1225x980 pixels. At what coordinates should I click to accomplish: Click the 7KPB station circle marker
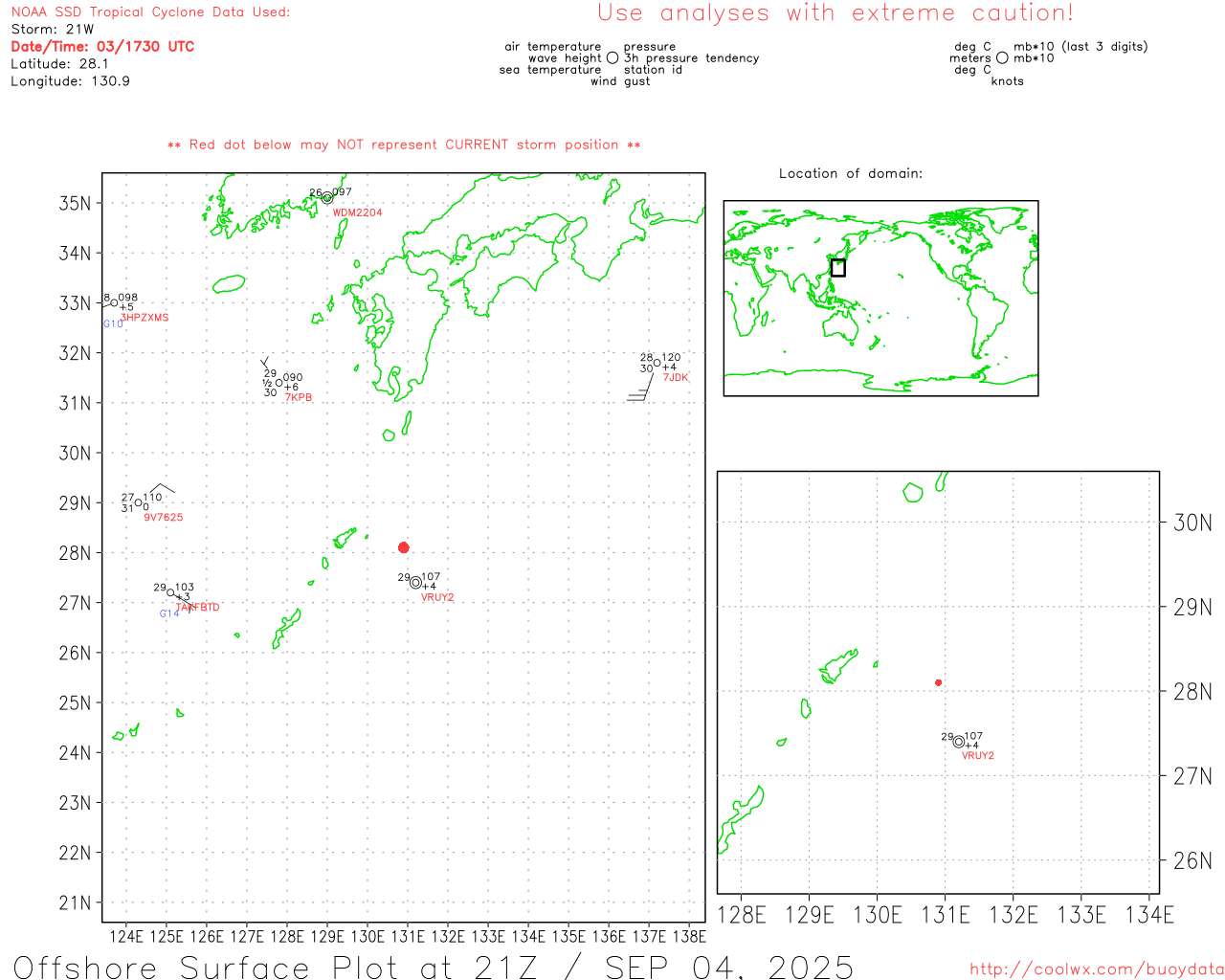279,384
